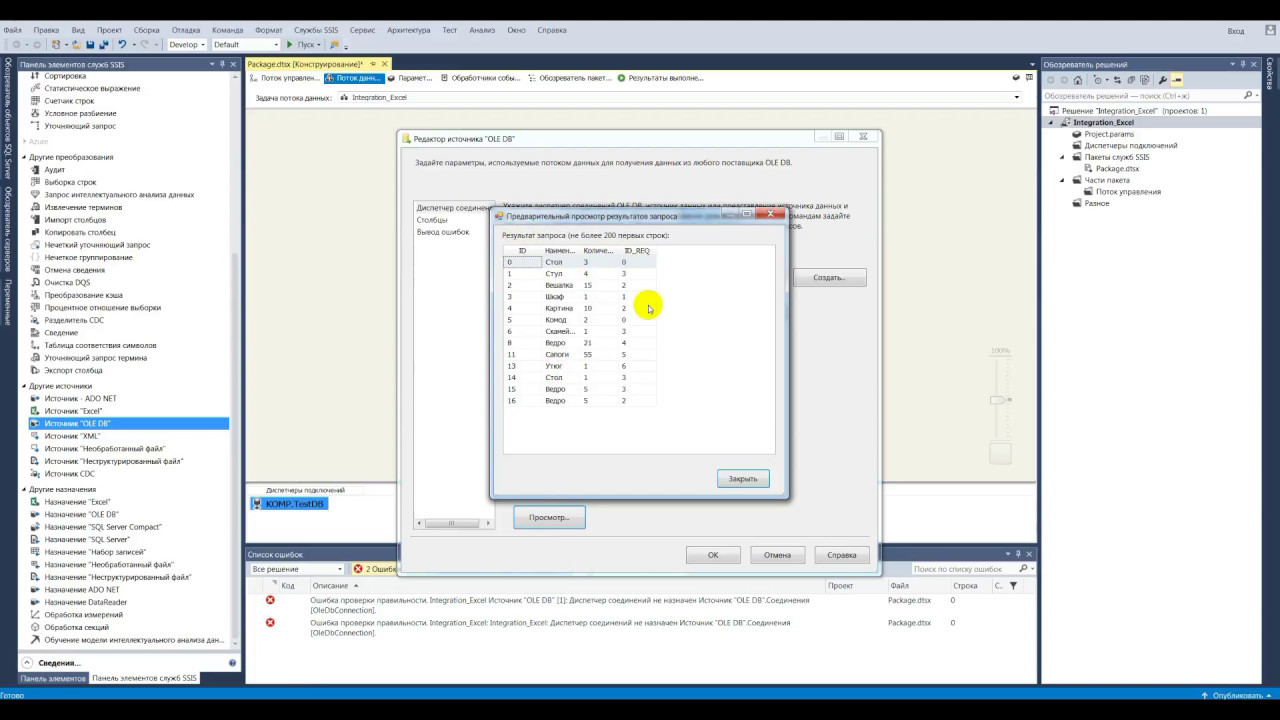
Task: Open Default platform dropdown
Action: [x=245, y=45]
